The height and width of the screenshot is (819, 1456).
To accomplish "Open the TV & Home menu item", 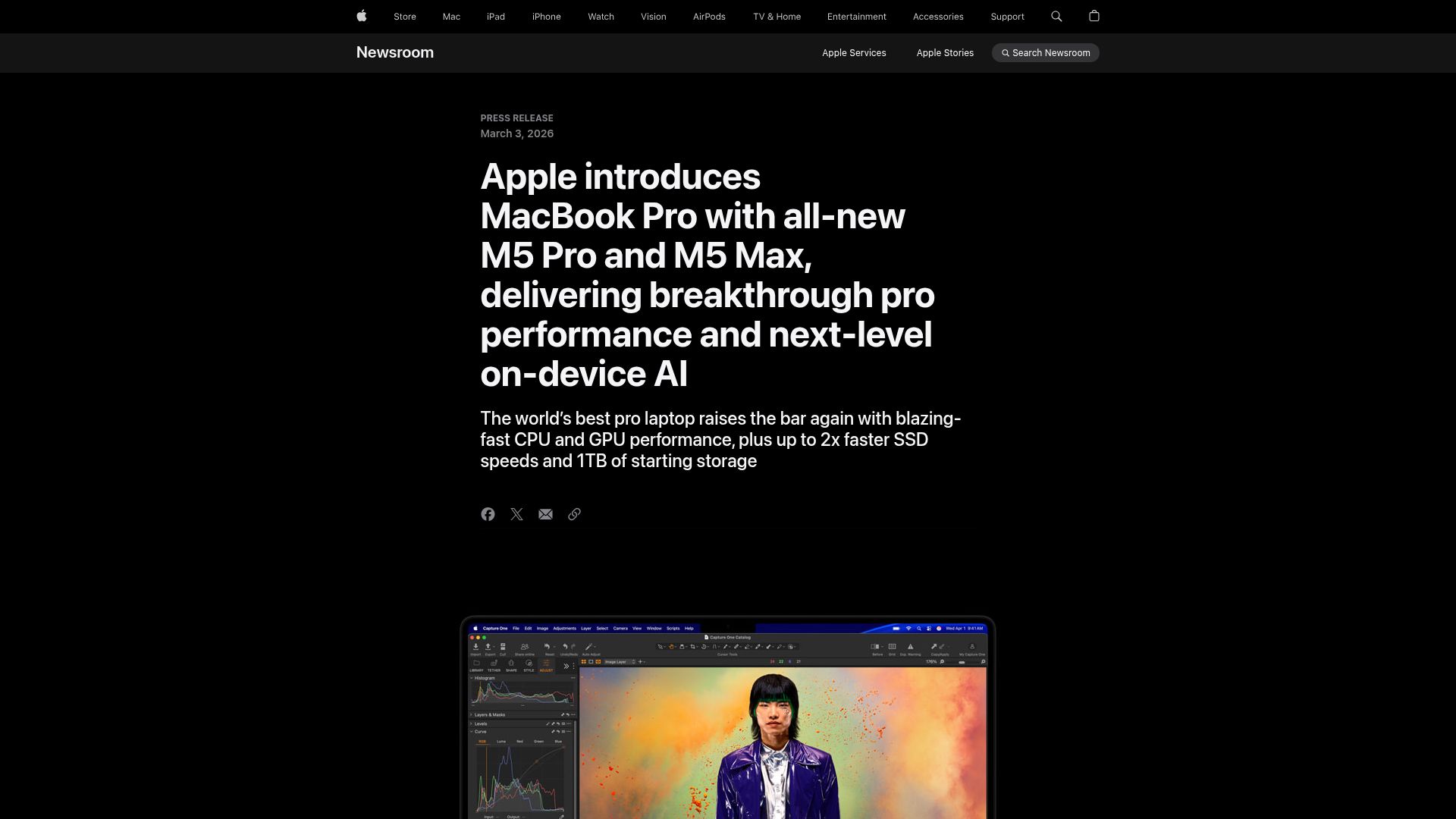I will [777, 17].
